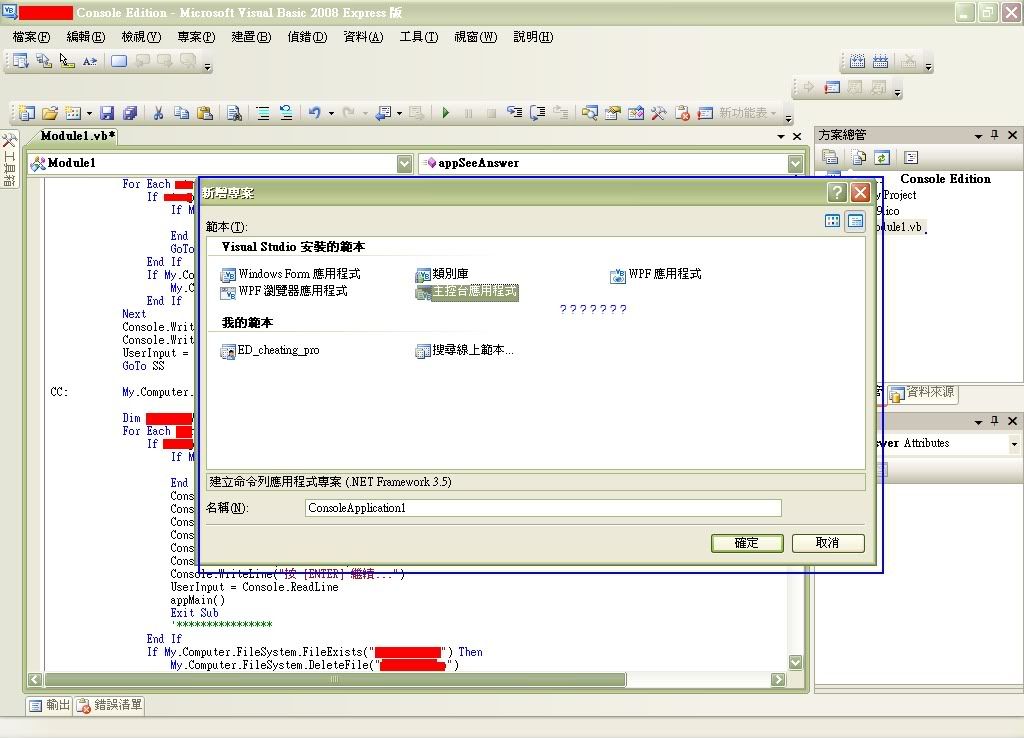
Task: Click the View Code icon in Solution Explorer
Action: tap(911, 157)
